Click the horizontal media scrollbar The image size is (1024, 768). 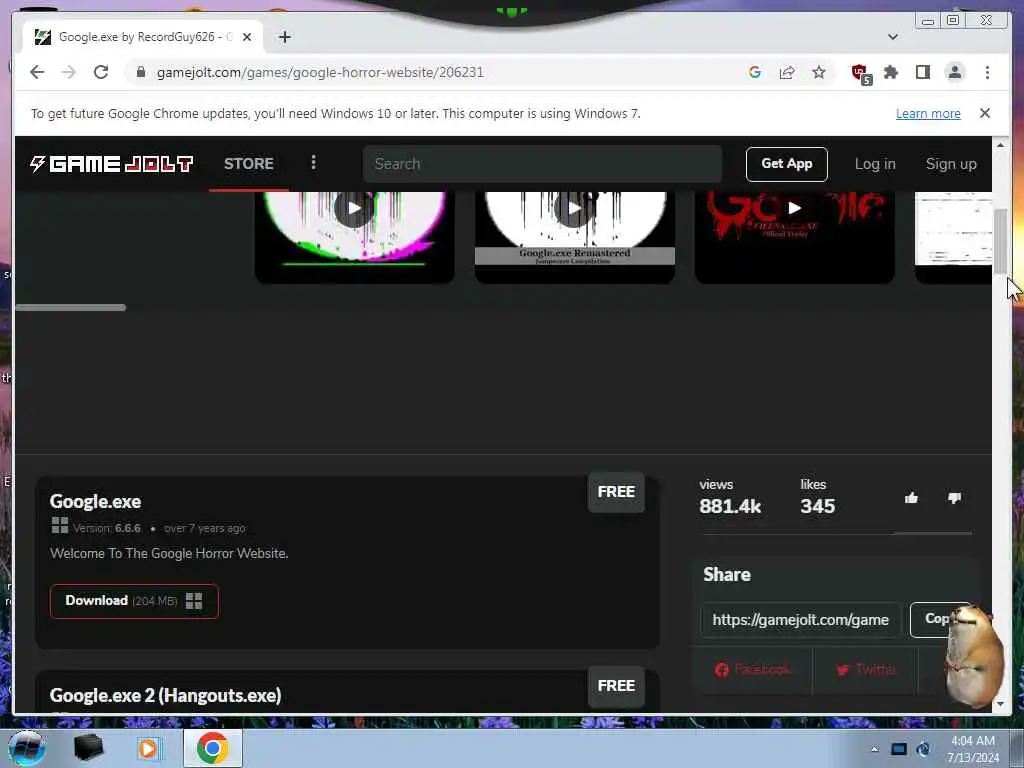tap(71, 308)
